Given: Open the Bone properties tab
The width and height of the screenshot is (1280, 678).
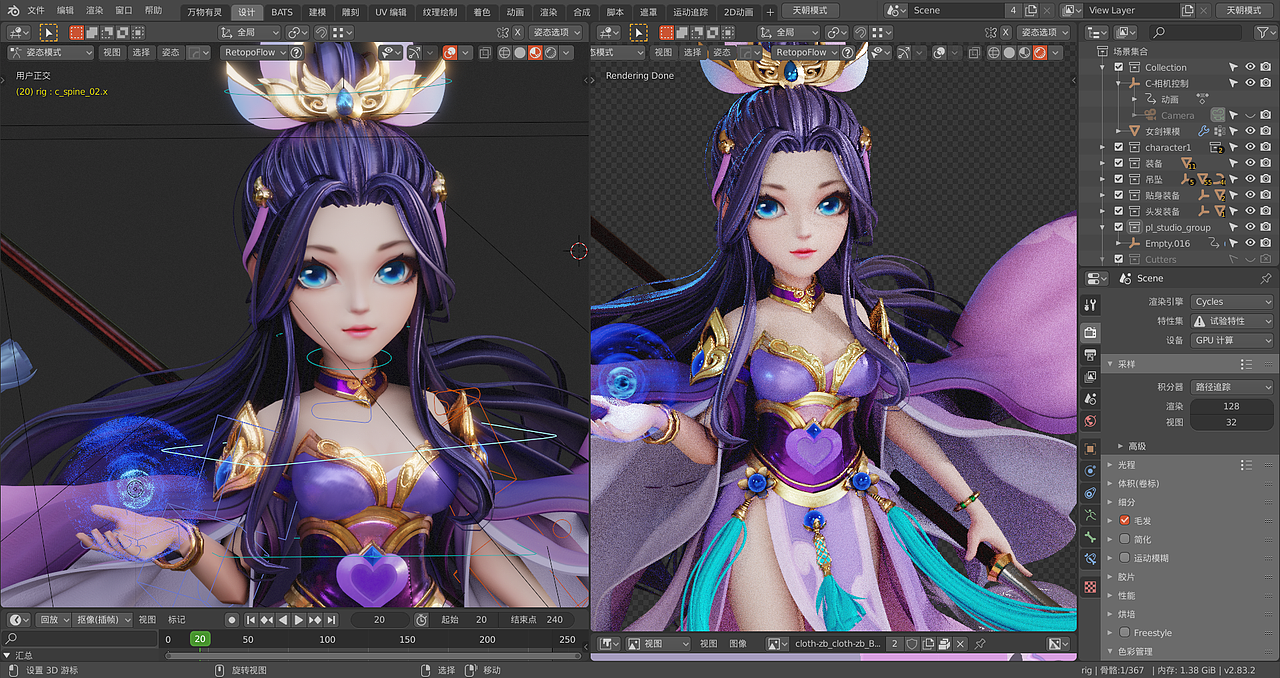Looking at the screenshot, I should click(1091, 537).
